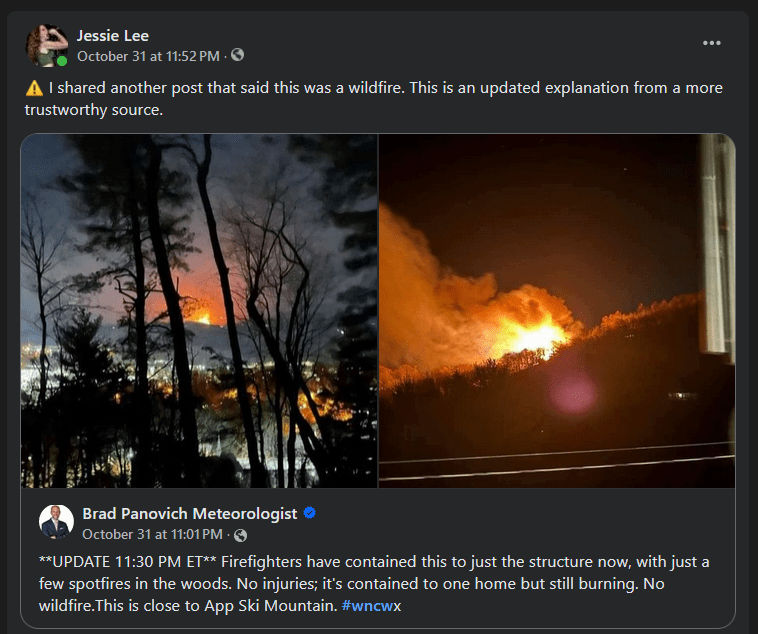Follow the #wncwx hashtag
Screen dimensions: 758x634
[x=371, y=606]
